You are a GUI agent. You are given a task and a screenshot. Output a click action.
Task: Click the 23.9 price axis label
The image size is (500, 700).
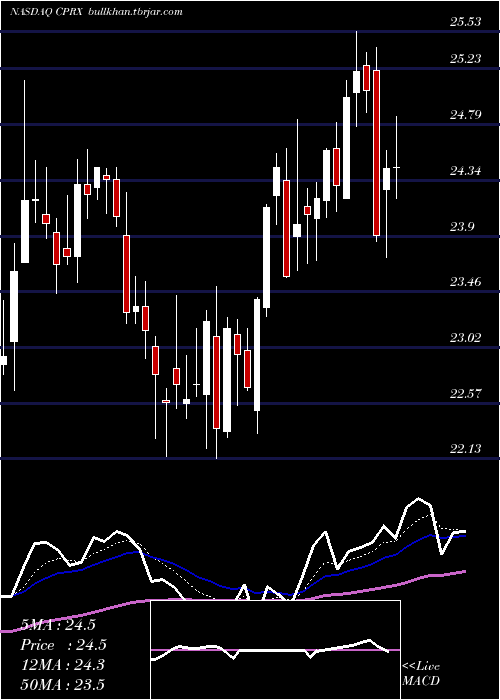tap(462, 227)
